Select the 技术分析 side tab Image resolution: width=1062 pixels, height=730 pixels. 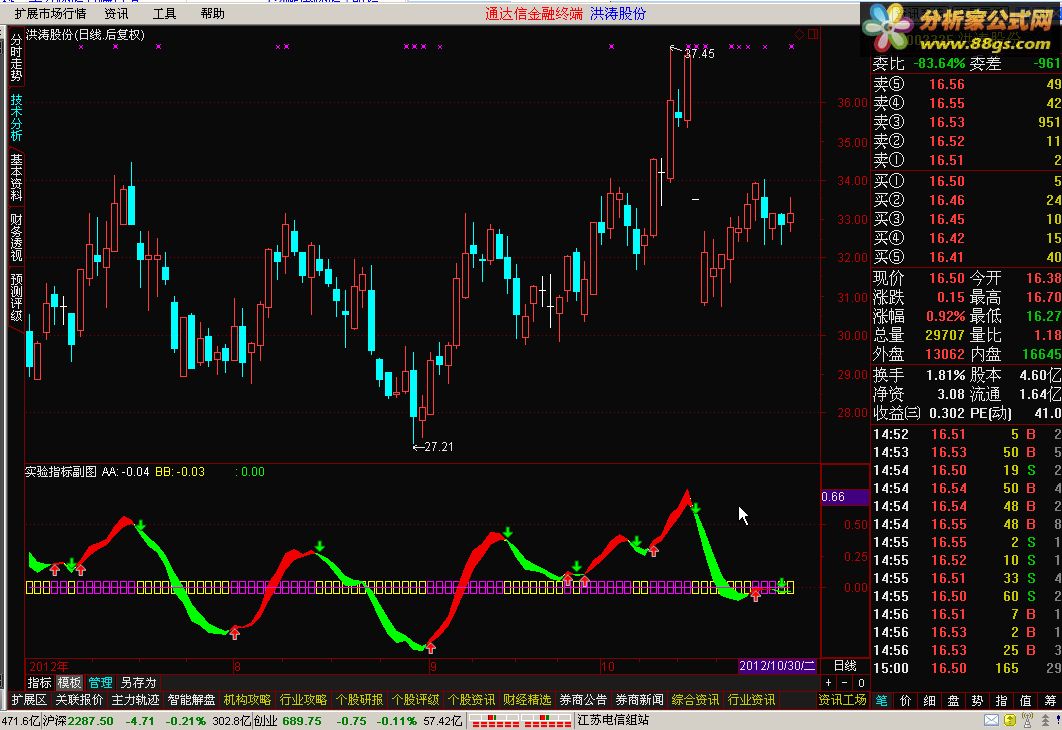point(16,117)
